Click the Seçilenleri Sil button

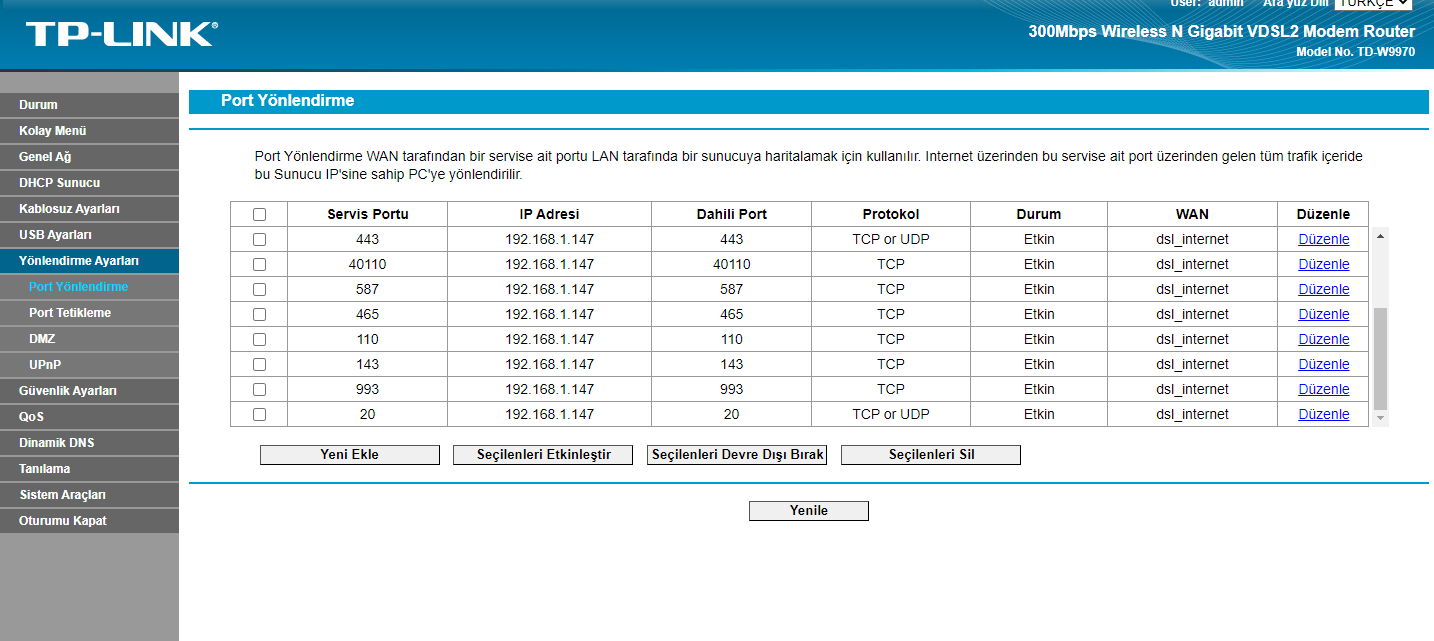(931, 455)
